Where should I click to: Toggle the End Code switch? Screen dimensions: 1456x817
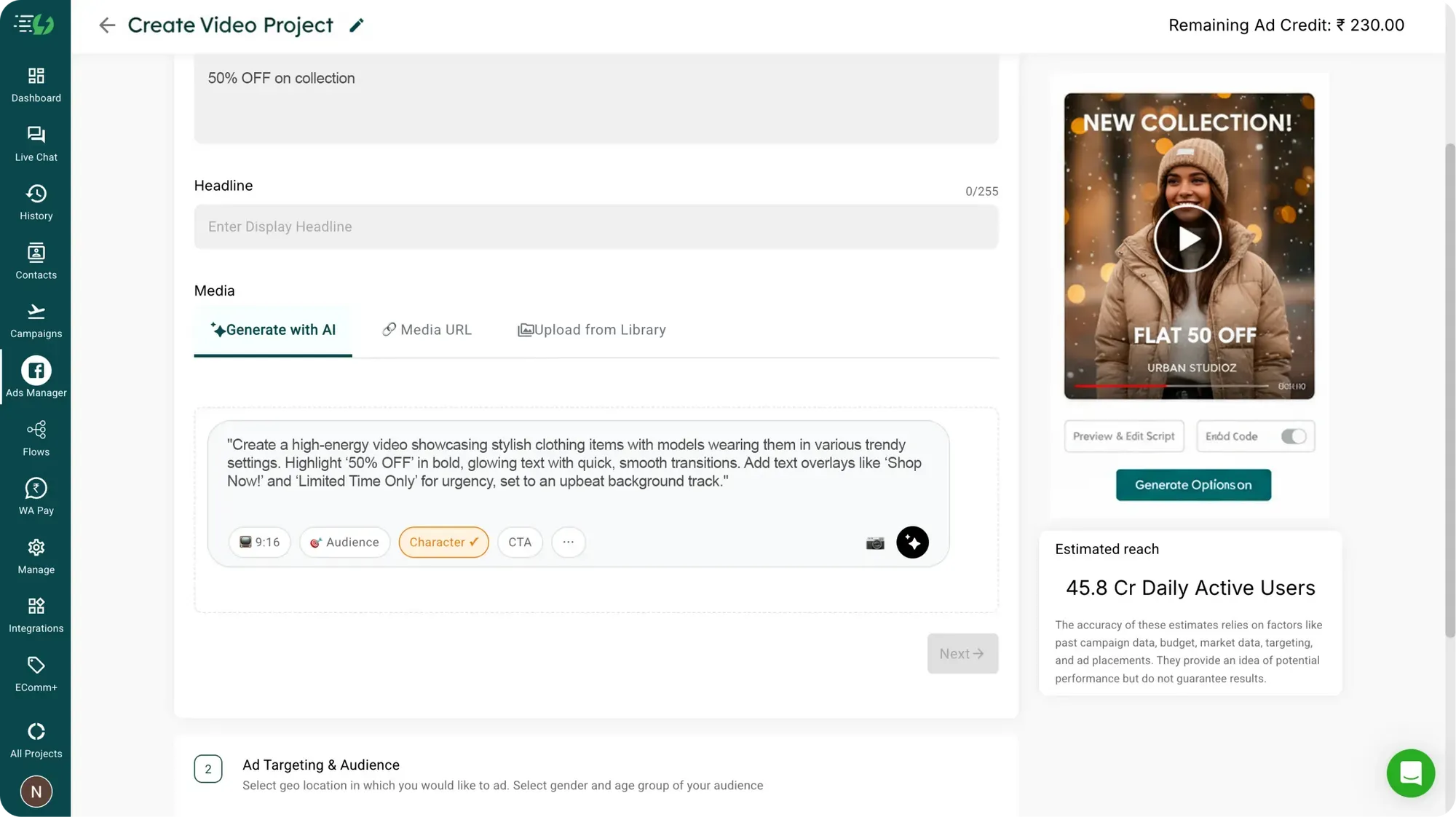point(1293,436)
